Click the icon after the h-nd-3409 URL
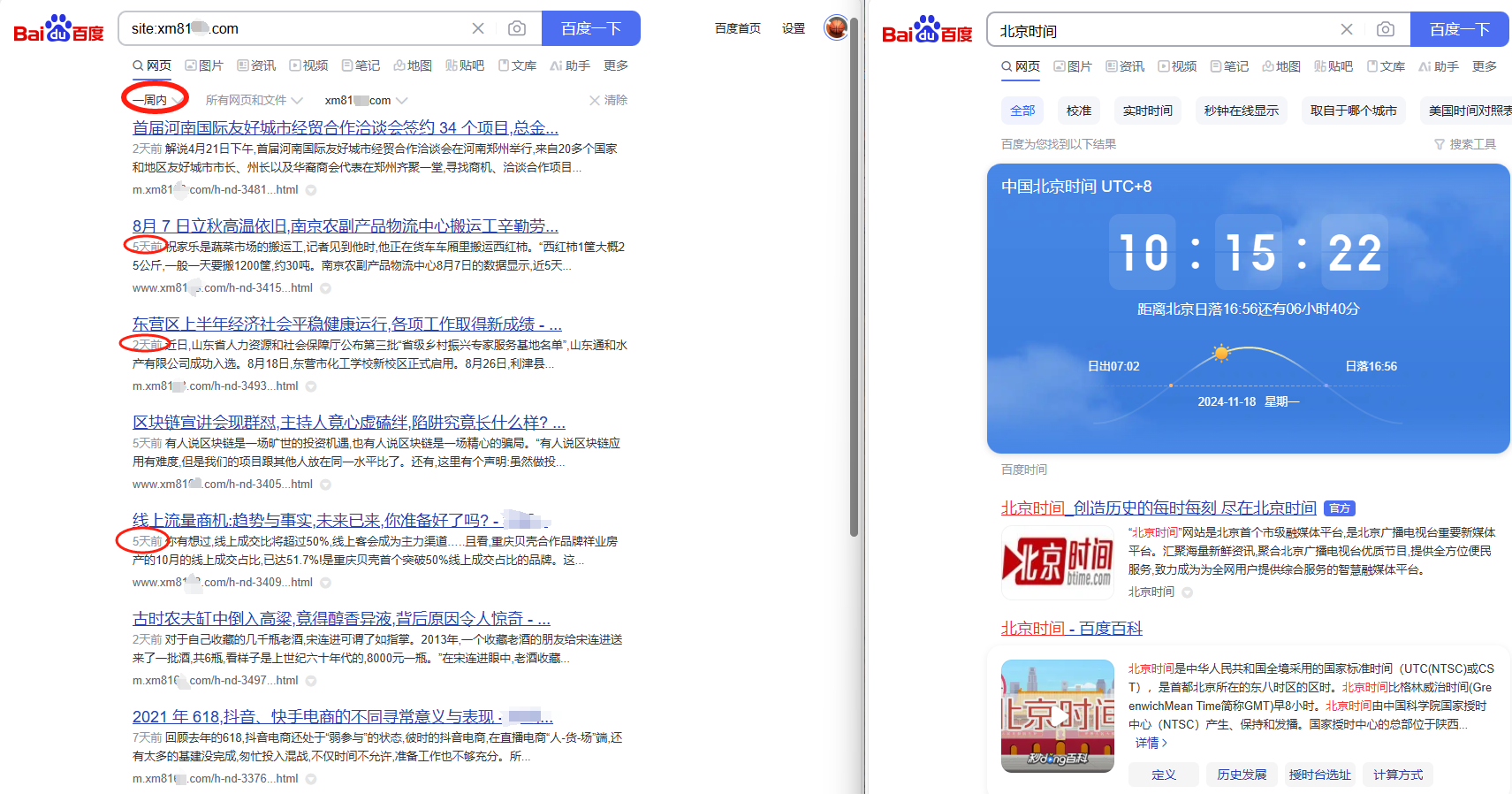Viewport: 1512px width, 794px height. coord(325,583)
